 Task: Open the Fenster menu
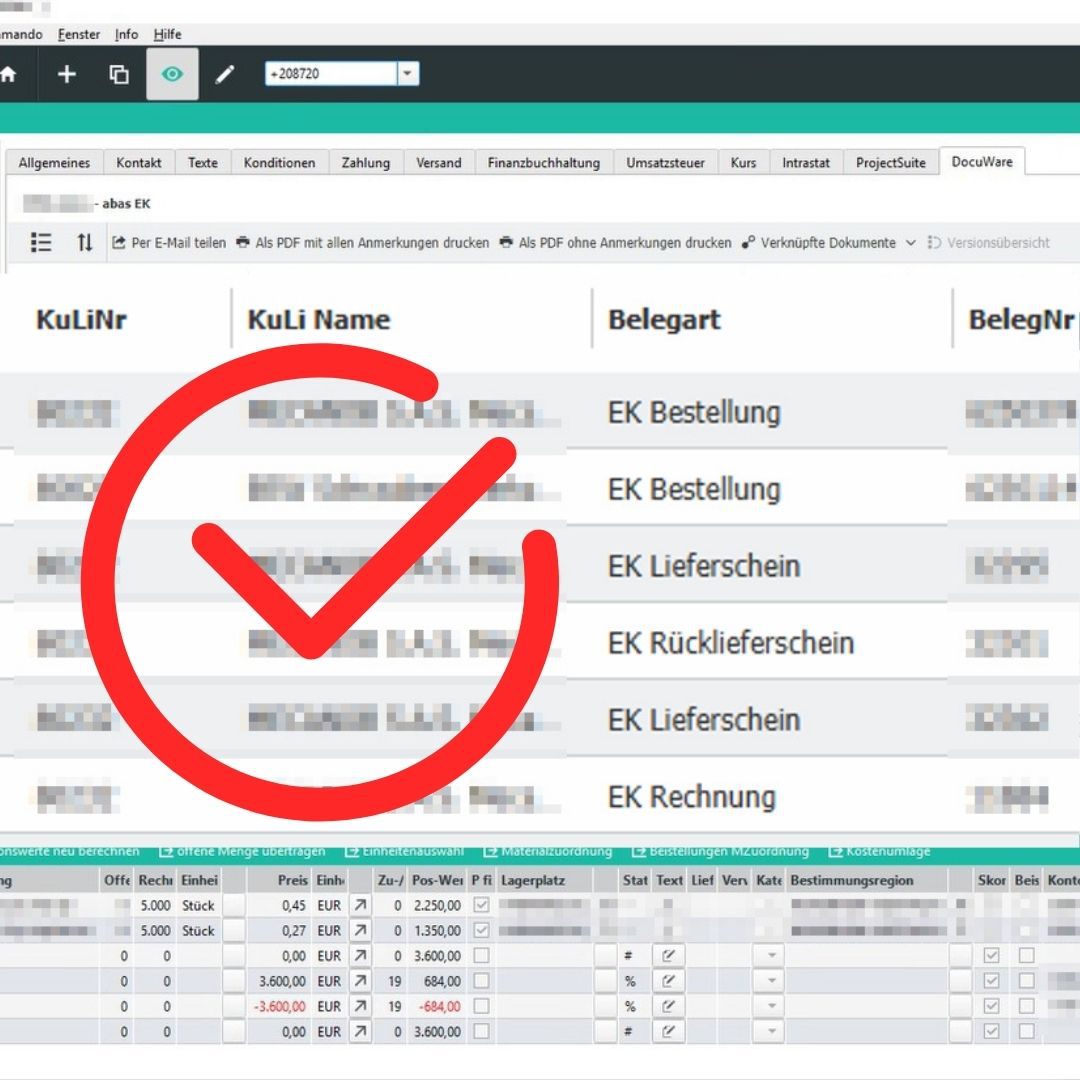pyautogui.click(x=79, y=34)
